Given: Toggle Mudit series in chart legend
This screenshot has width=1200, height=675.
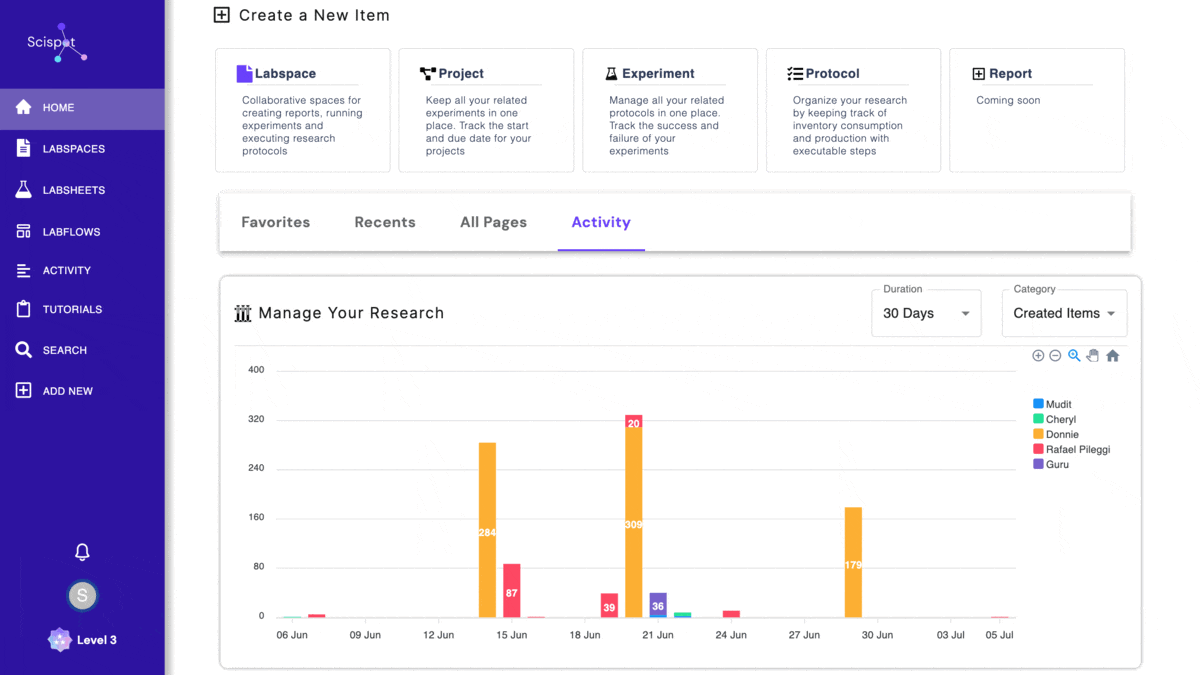Looking at the screenshot, I should [x=1058, y=405].
